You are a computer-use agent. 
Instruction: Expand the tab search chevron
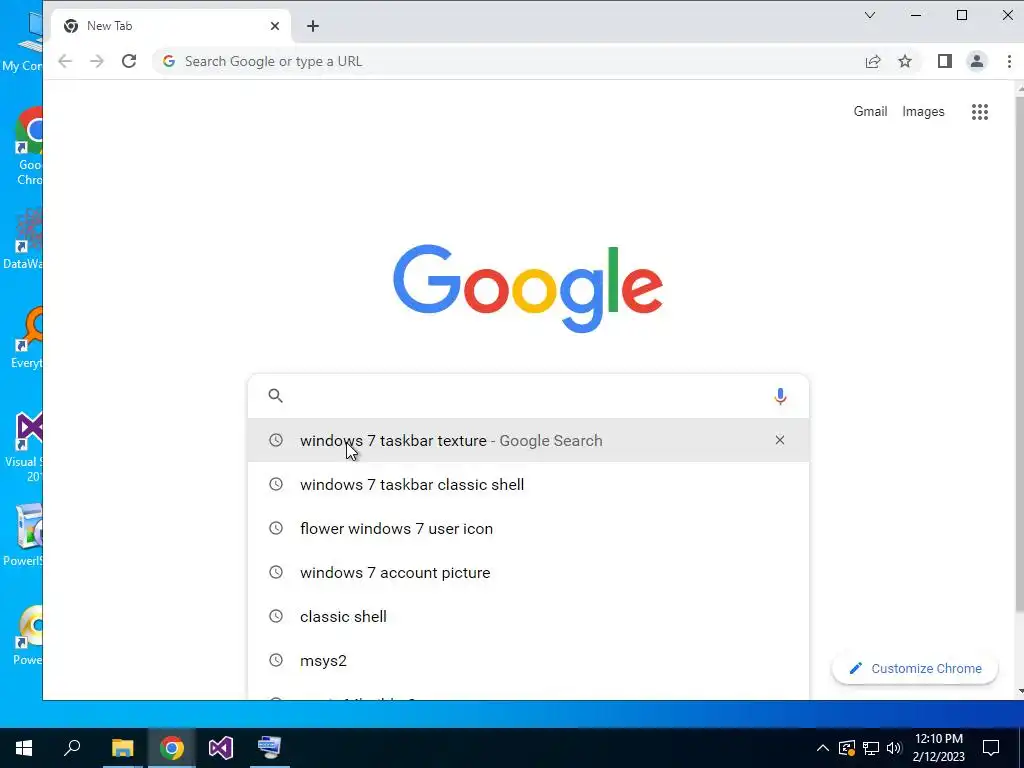(870, 15)
